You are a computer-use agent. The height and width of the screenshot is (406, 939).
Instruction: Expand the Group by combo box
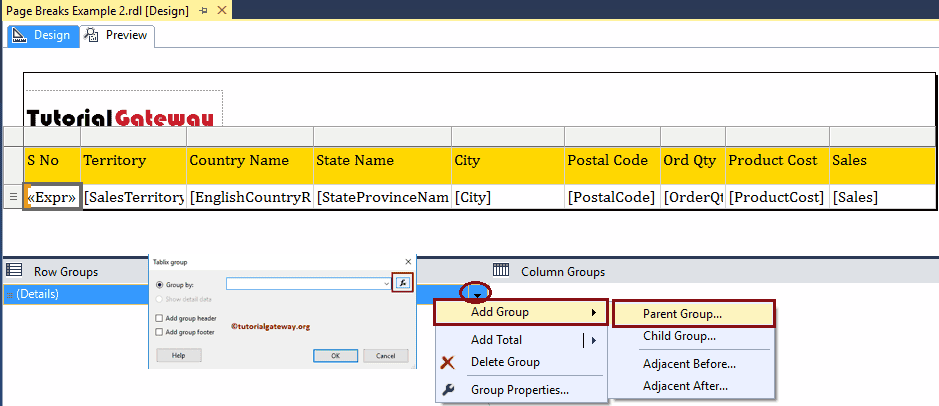[x=386, y=284]
